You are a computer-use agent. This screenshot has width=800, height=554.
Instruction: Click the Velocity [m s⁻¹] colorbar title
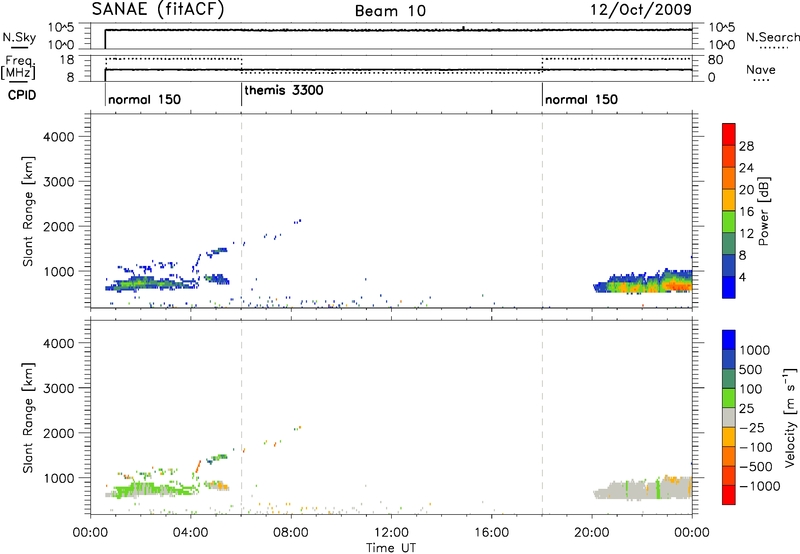(x=790, y=417)
